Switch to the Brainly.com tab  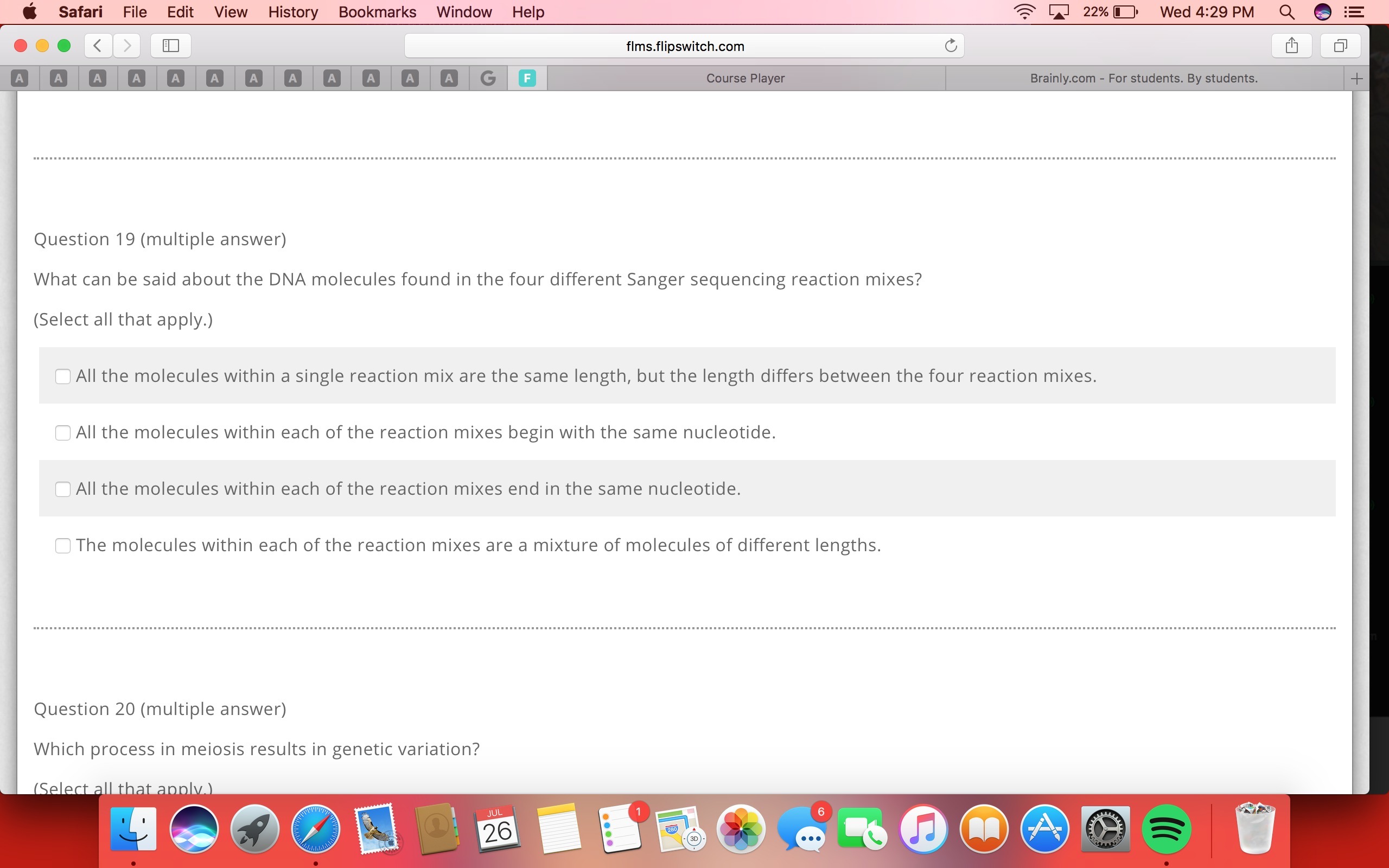coord(1143,78)
